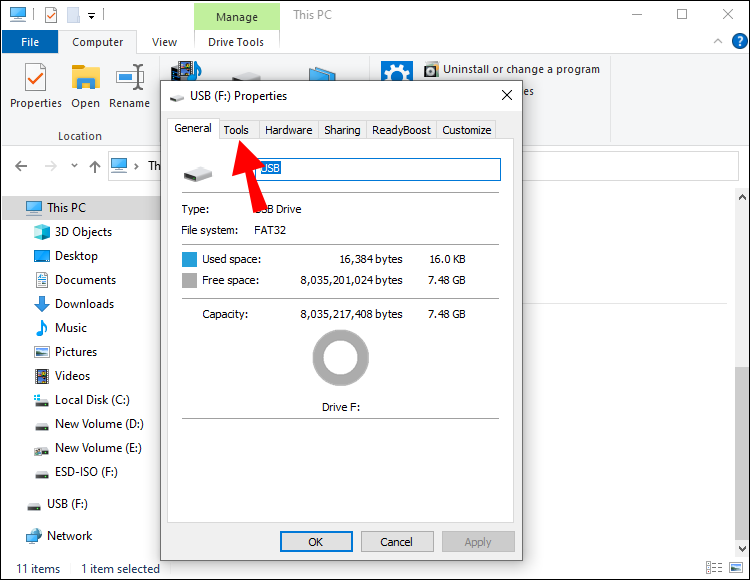Screen dimensions: 750x580
Task: Click the Capacity 7.48 GB value
Action: [446, 314]
